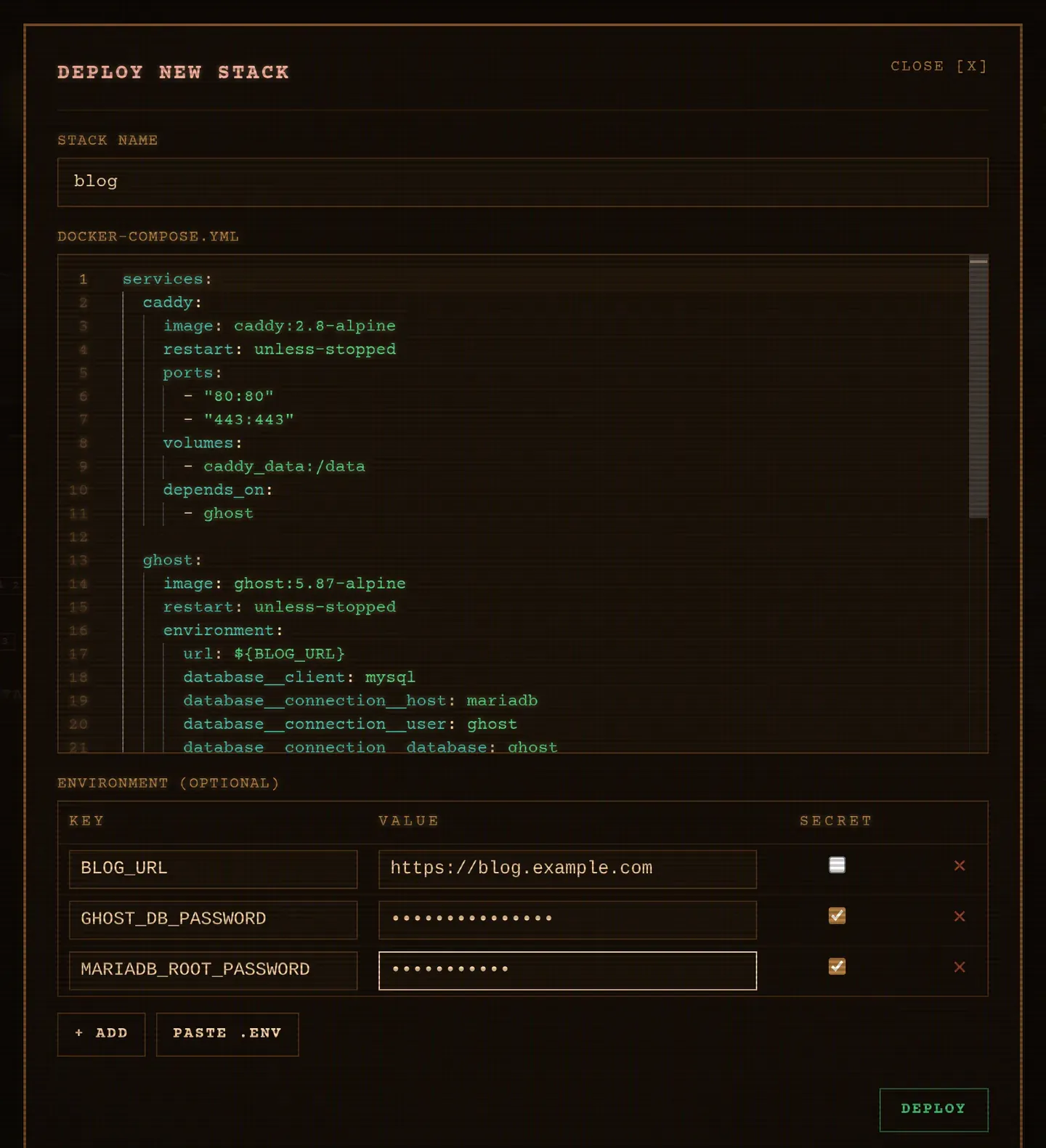Viewport: 1046px width, 1148px height.
Task: Click the Deploy button
Action: click(933, 1109)
